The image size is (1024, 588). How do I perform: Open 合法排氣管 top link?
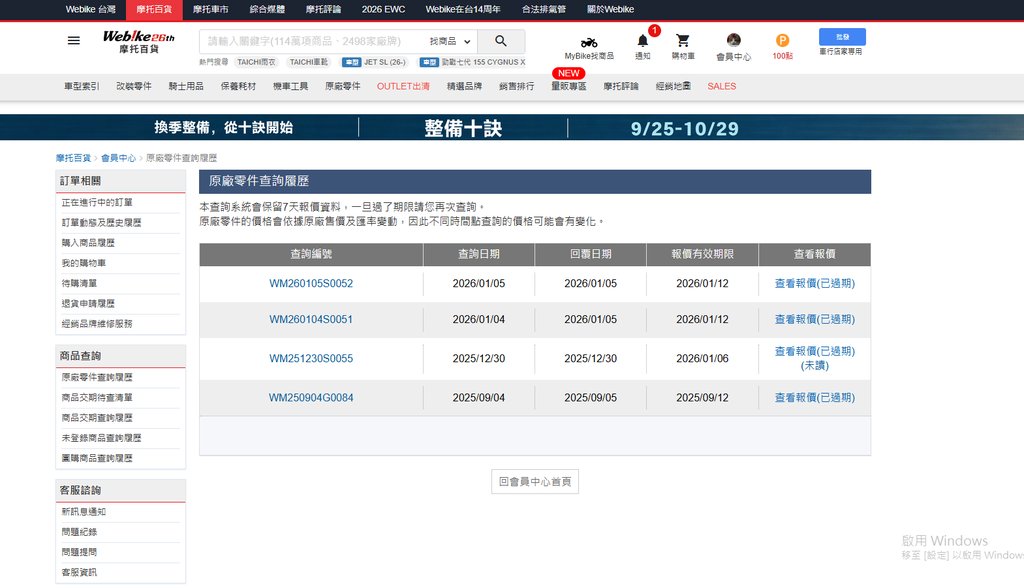543,9
